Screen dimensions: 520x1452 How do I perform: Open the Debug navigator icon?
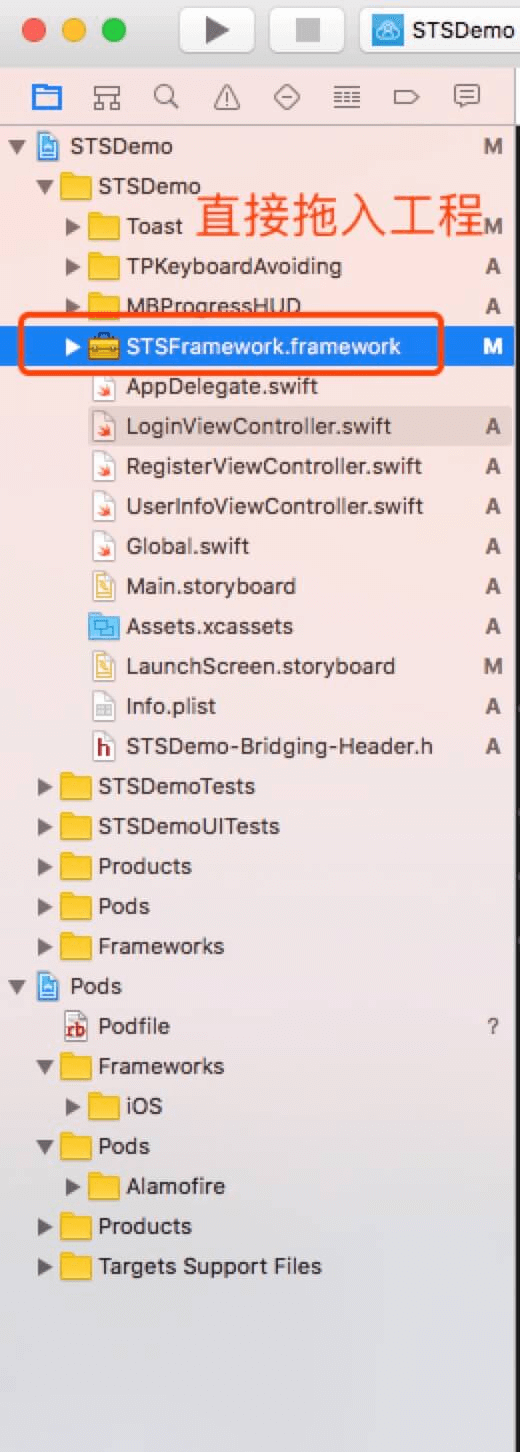tap(346, 97)
